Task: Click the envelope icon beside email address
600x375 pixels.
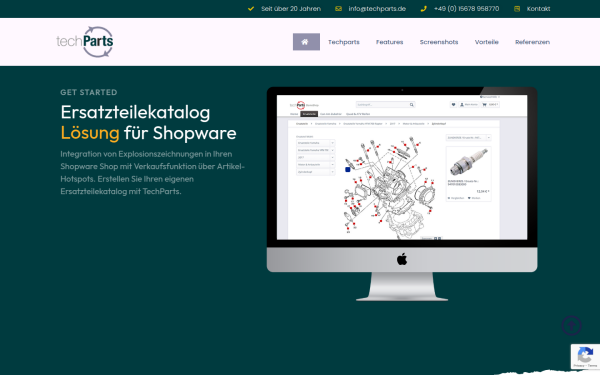Action: point(338,9)
